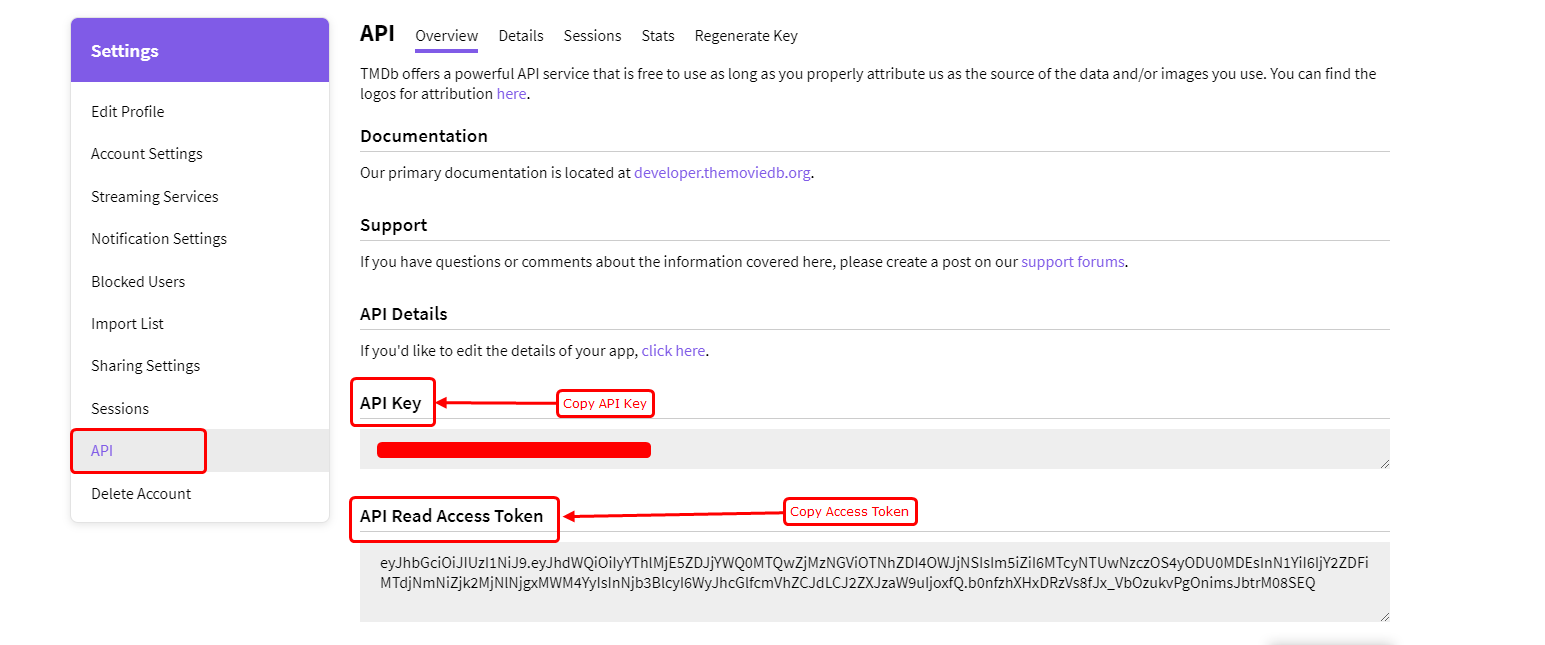
Task: Open Edit Profile in the Settings sidebar
Action: tap(128, 112)
